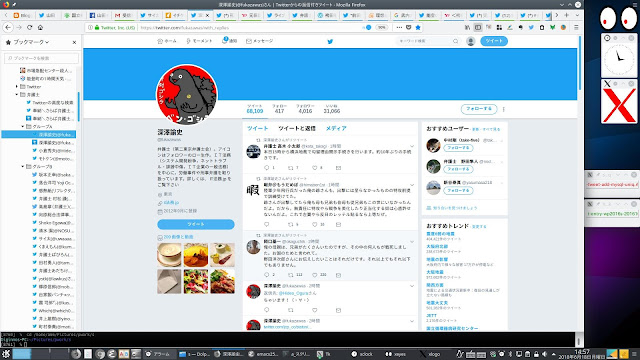Image resolution: width=640 pixels, height=360 pixels.
Task: Click the bookmark star in the address bar
Action: [418, 27]
